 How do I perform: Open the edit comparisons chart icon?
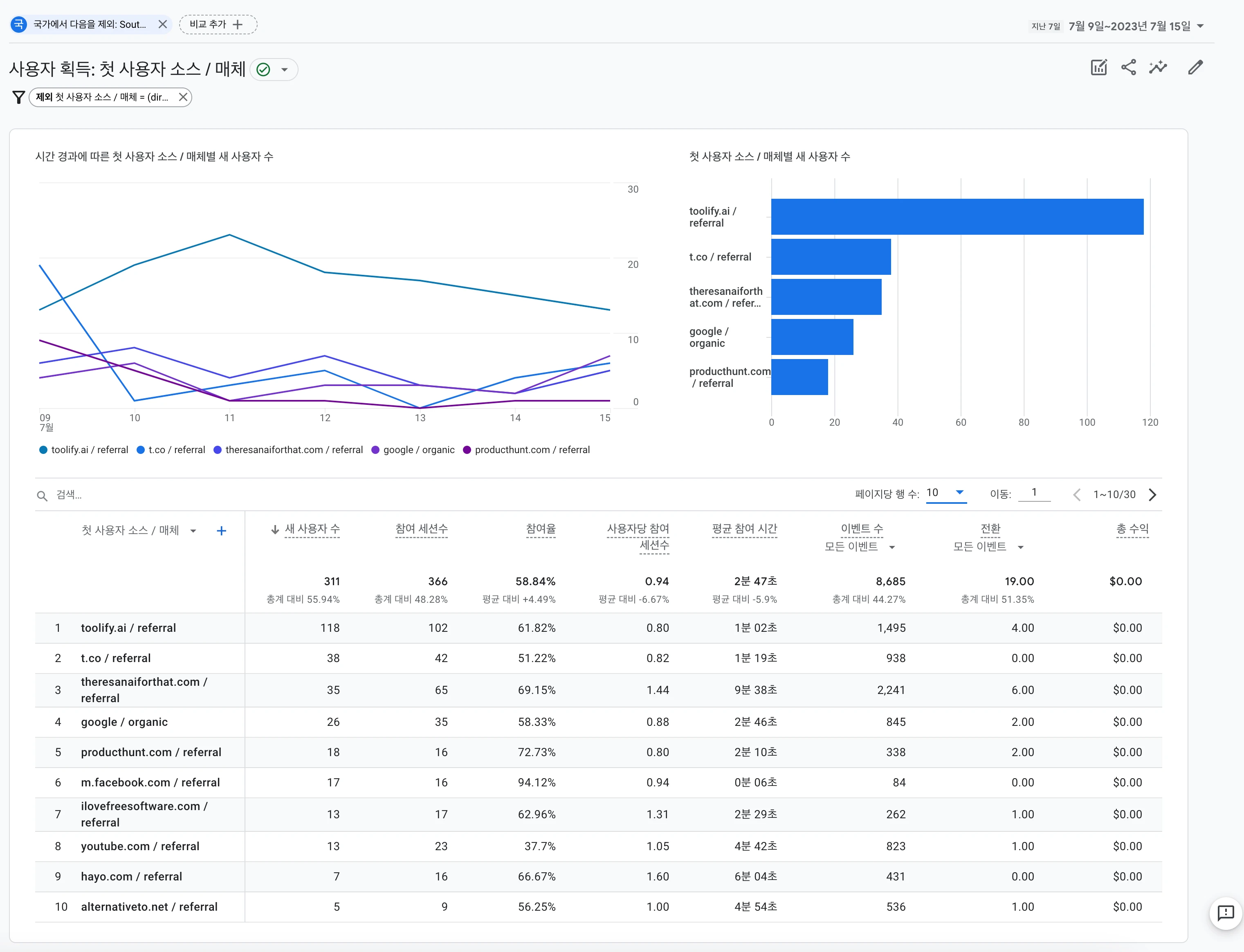coord(1098,68)
